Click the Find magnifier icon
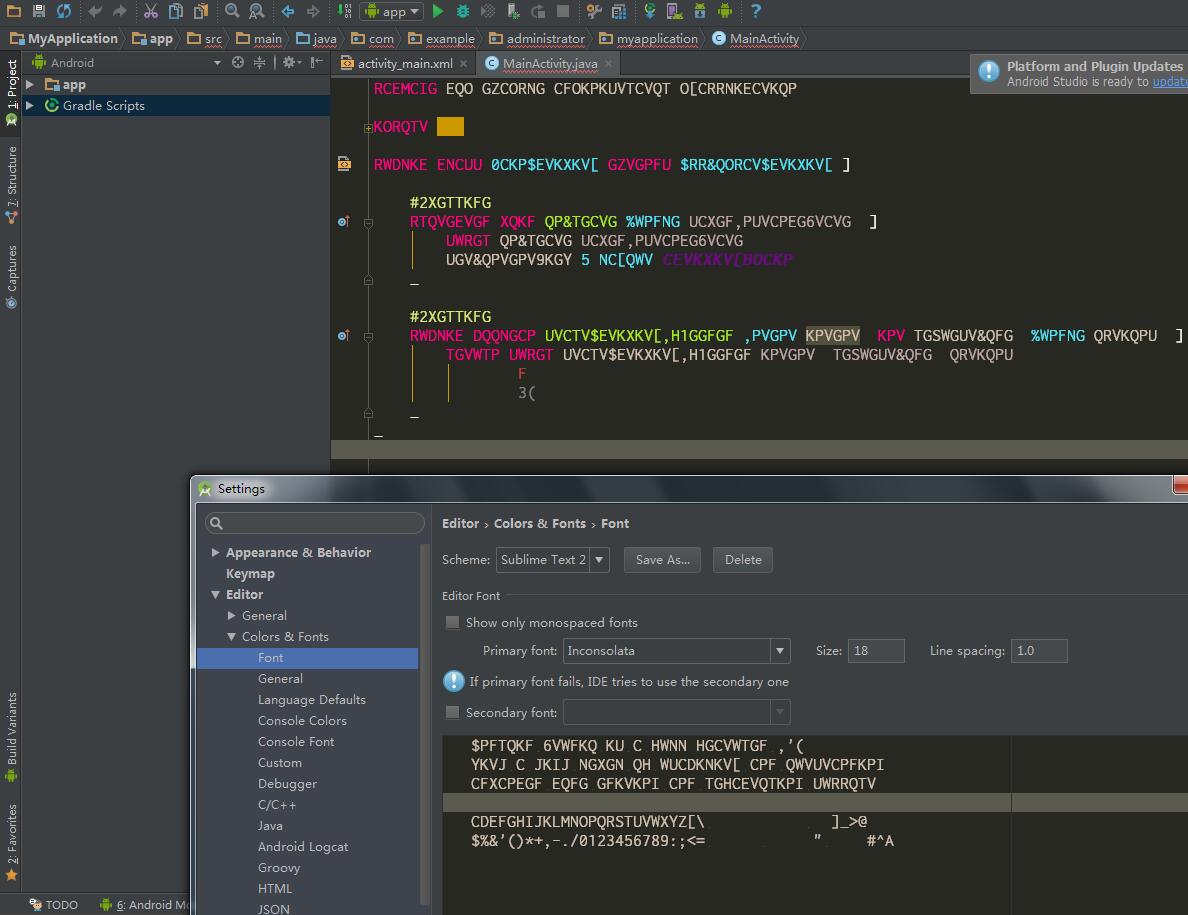The image size is (1188, 915). pyautogui.click(x=232, y=11)
